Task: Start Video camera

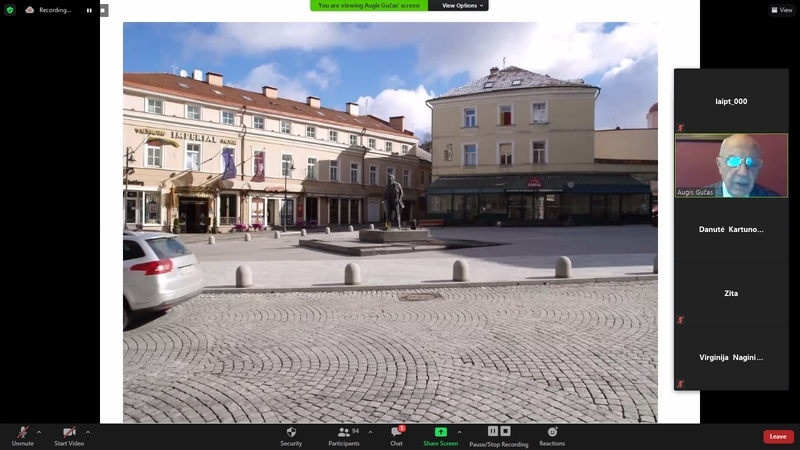Action: click(68, 435)
